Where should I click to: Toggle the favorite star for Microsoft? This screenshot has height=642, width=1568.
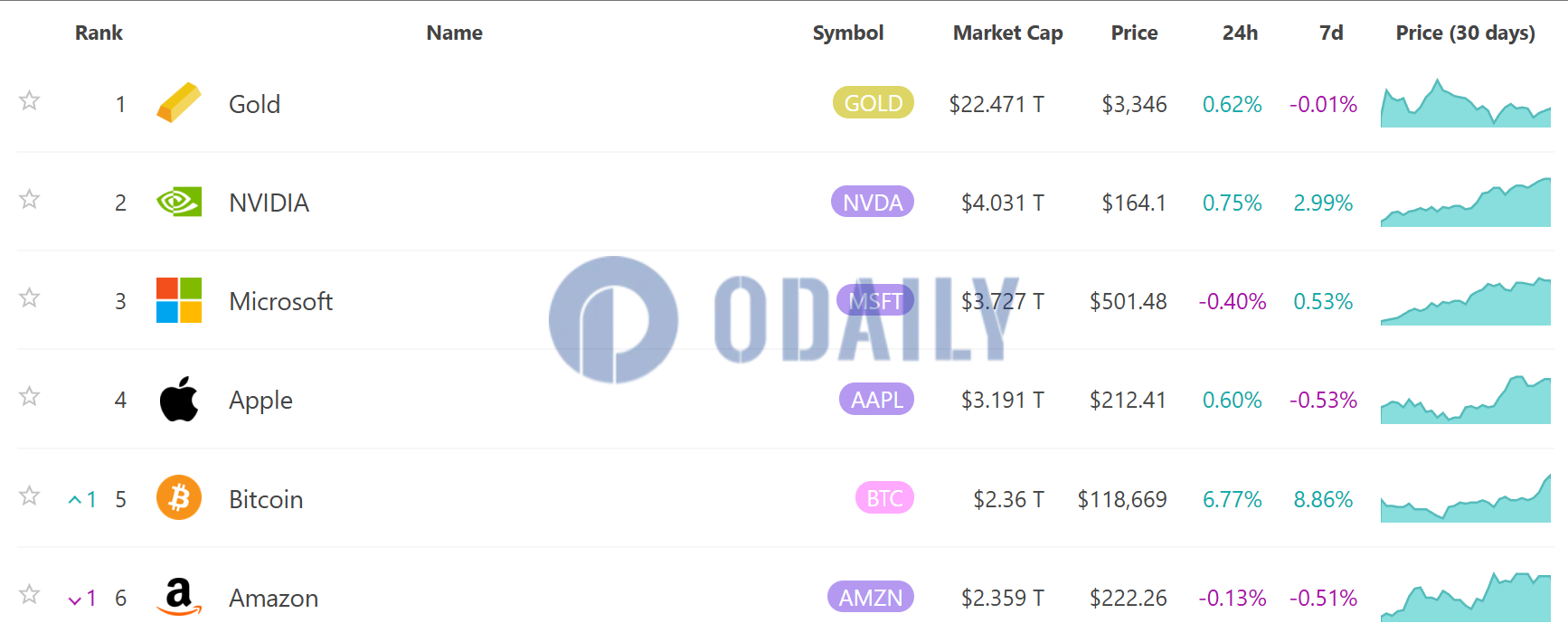pyautogui.click(x=30, y=297)
